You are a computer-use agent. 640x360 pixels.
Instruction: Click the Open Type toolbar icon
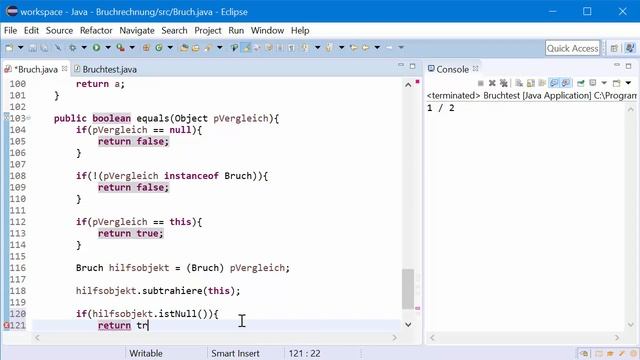(x=184, y=48)
